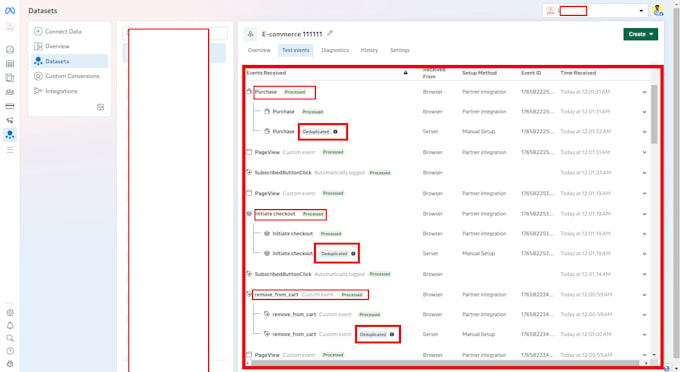The width and height of the screenshot is (680, 372).
Task: Select the Test events tab
Action: (x=296, y=50)
